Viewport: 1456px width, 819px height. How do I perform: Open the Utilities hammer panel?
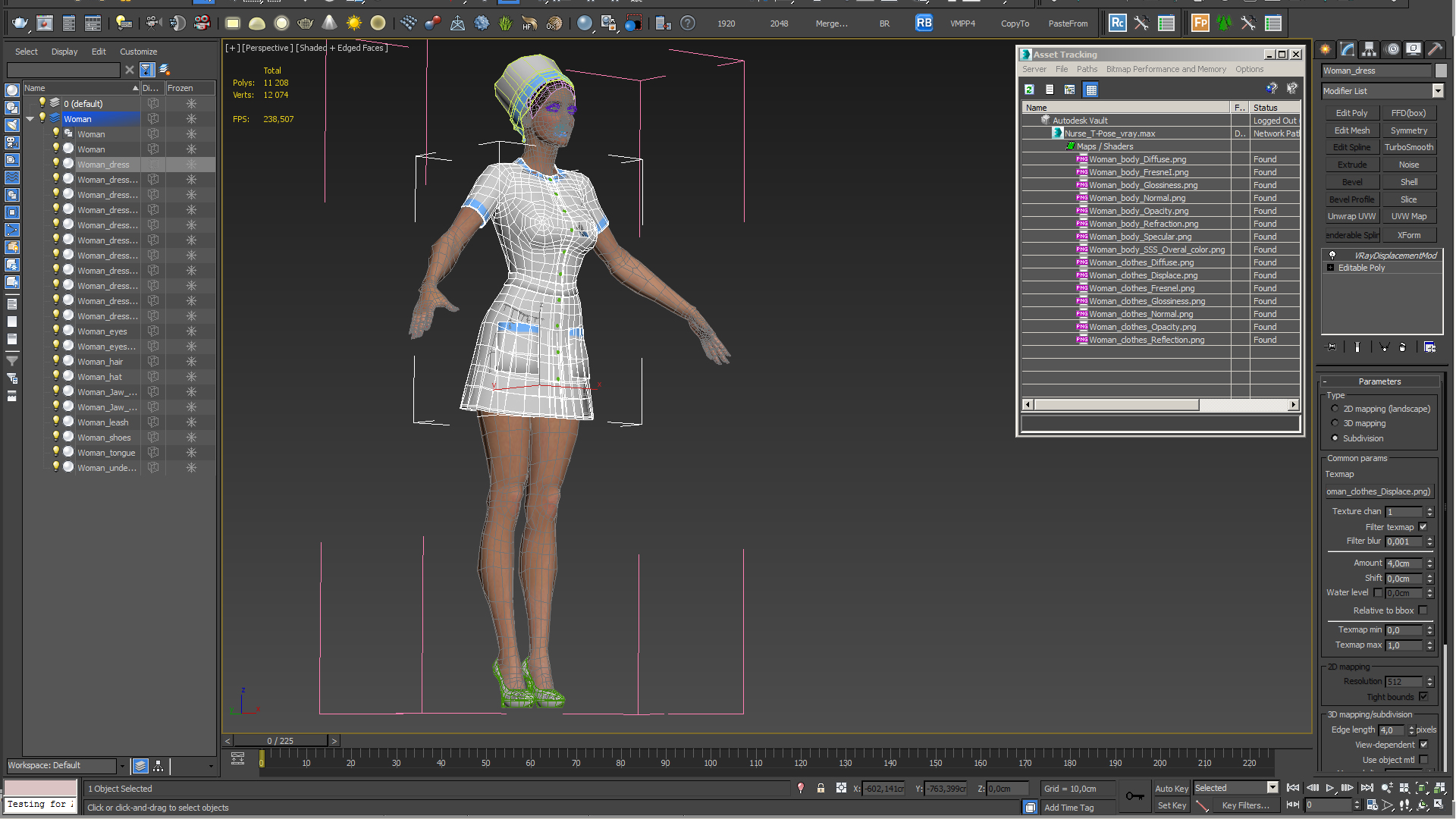click(x=1435, y=49)
